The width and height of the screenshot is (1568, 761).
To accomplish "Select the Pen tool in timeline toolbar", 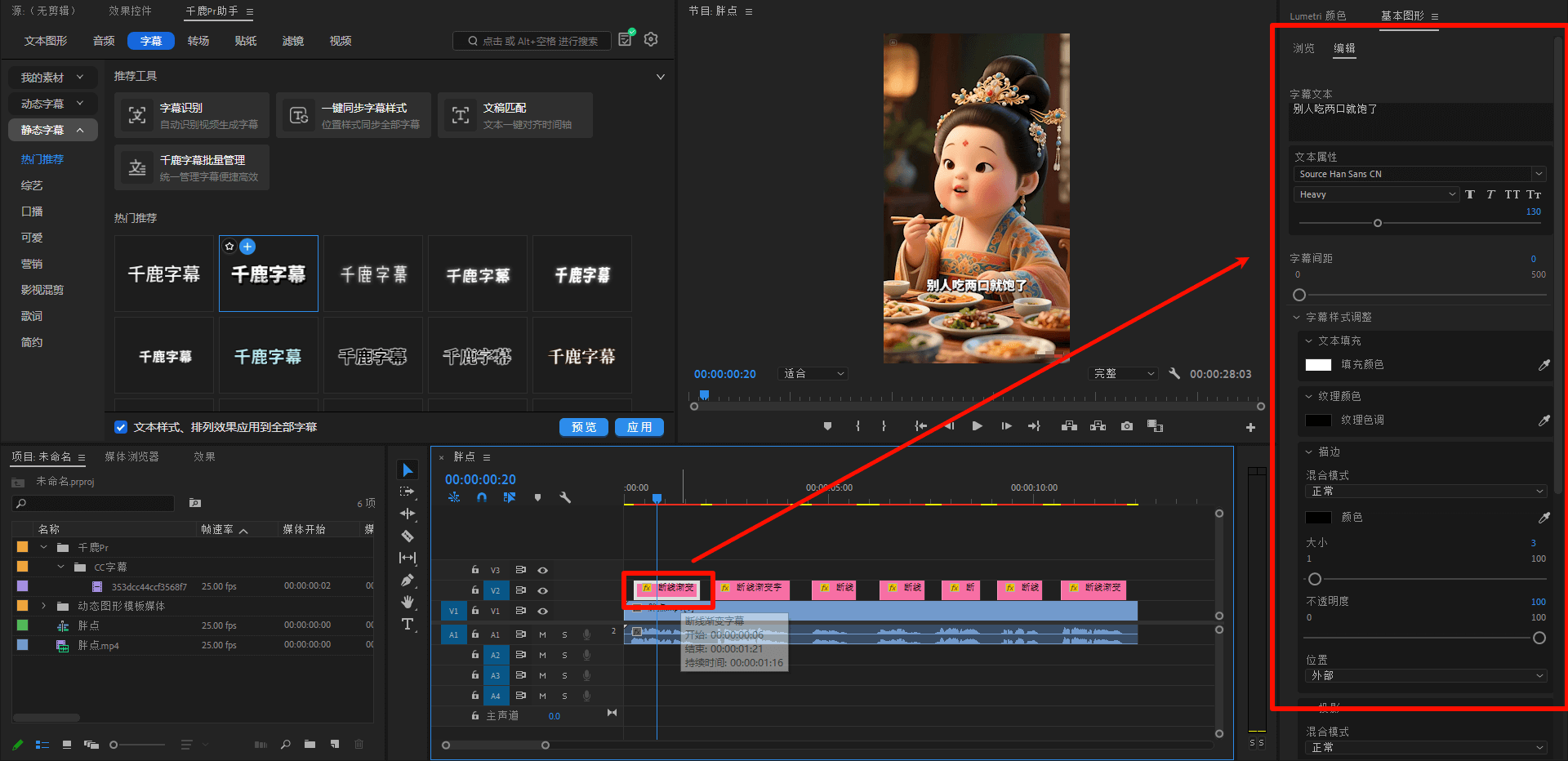I will point(408,581).
